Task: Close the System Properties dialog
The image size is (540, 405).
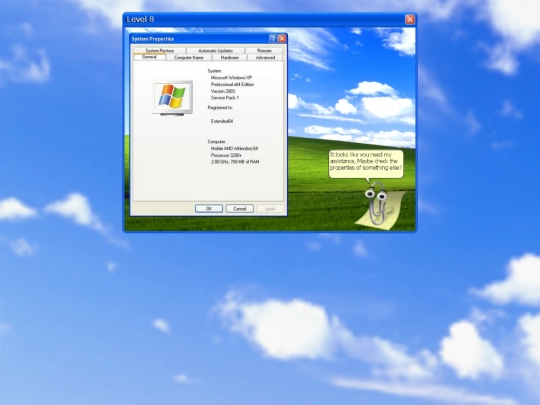Action: (282, 39)
